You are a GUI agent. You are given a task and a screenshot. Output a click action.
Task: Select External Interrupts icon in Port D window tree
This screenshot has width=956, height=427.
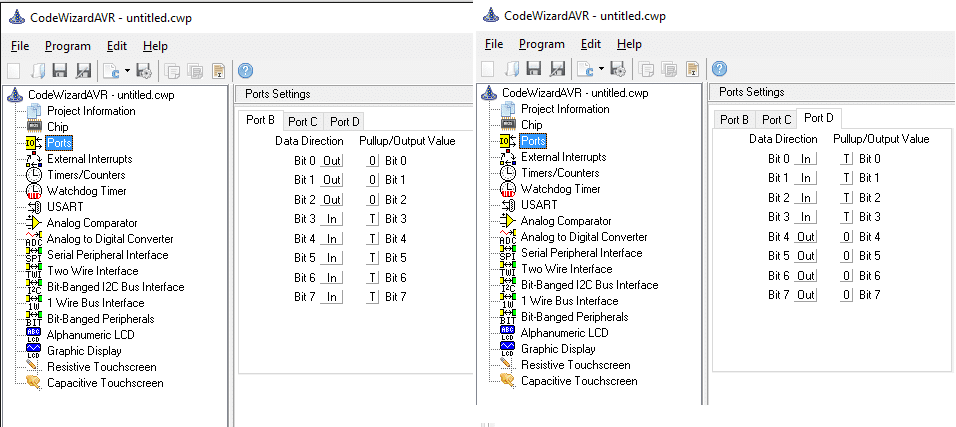[508, 157]
